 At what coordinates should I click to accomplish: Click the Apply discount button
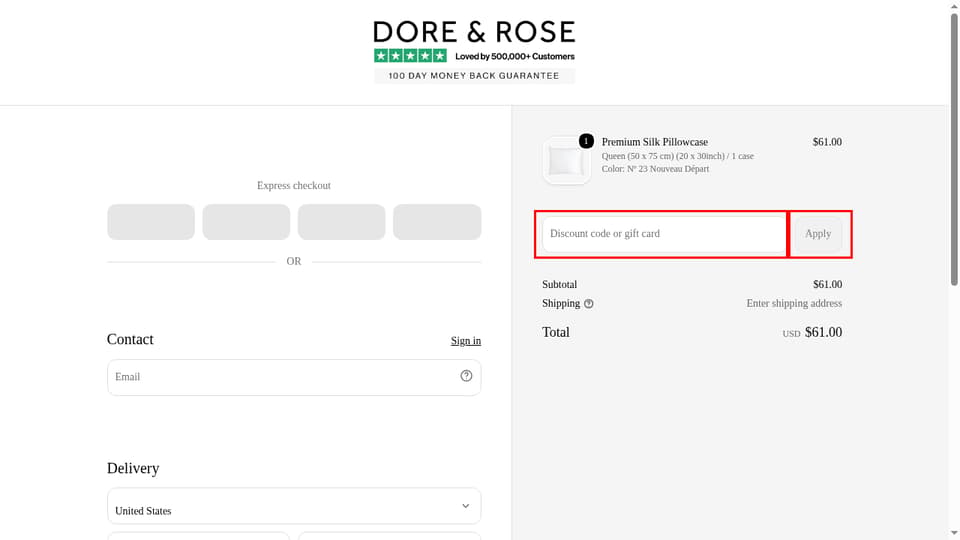pos(818,234)
